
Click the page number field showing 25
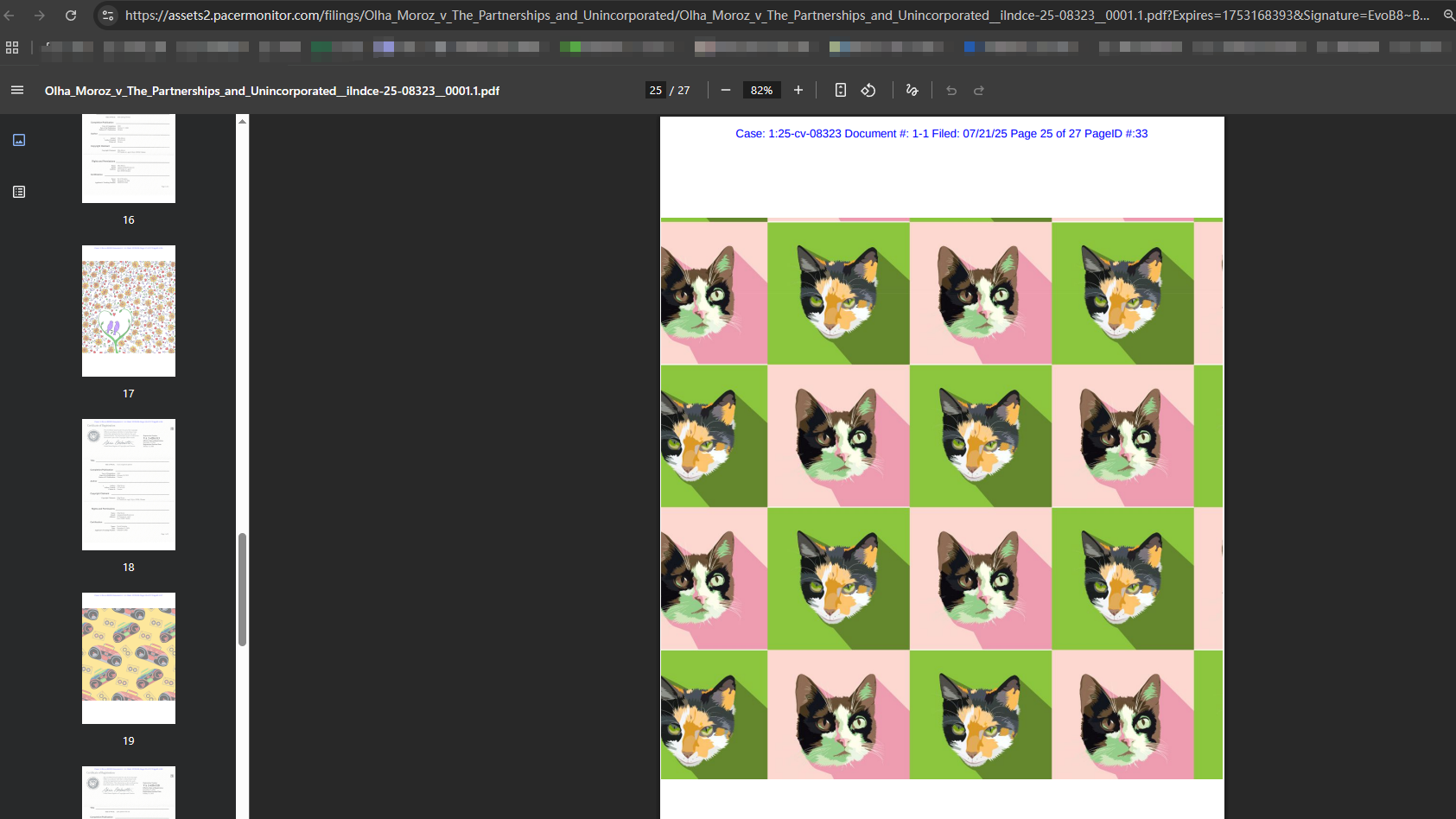click(656, 91)
